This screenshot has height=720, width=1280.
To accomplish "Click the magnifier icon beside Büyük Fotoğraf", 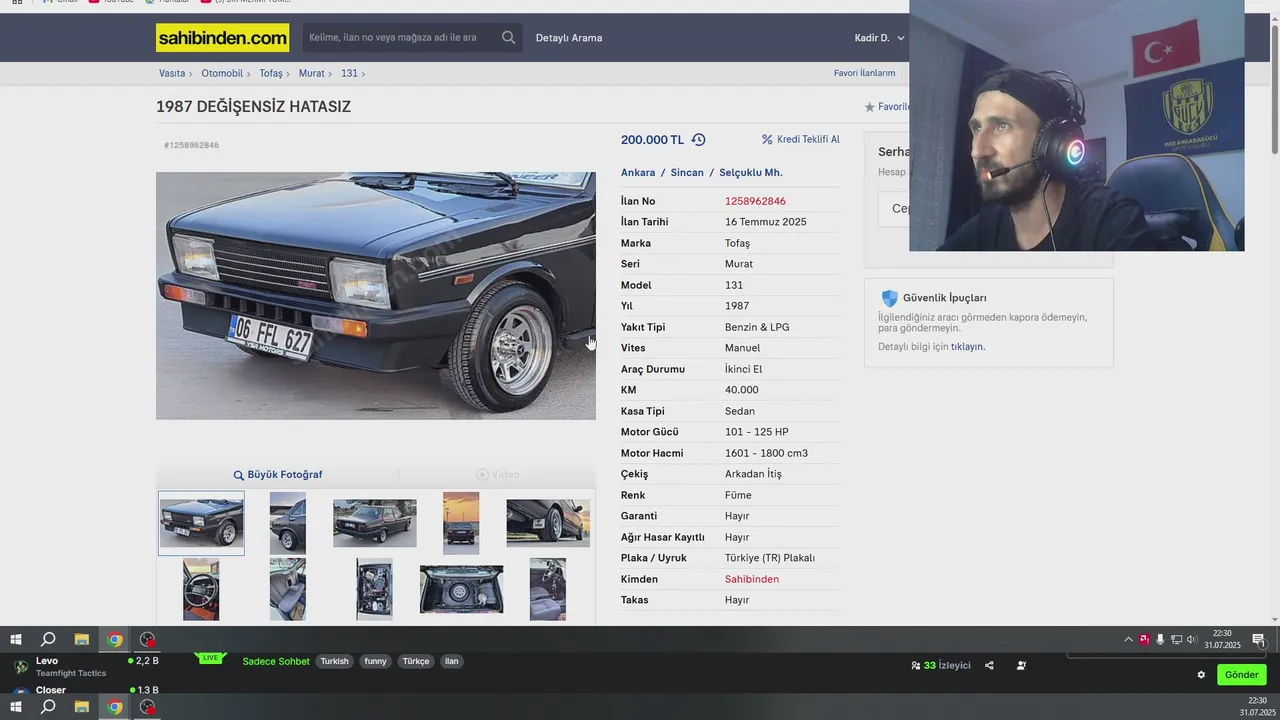I will click(x=238, y=475).
